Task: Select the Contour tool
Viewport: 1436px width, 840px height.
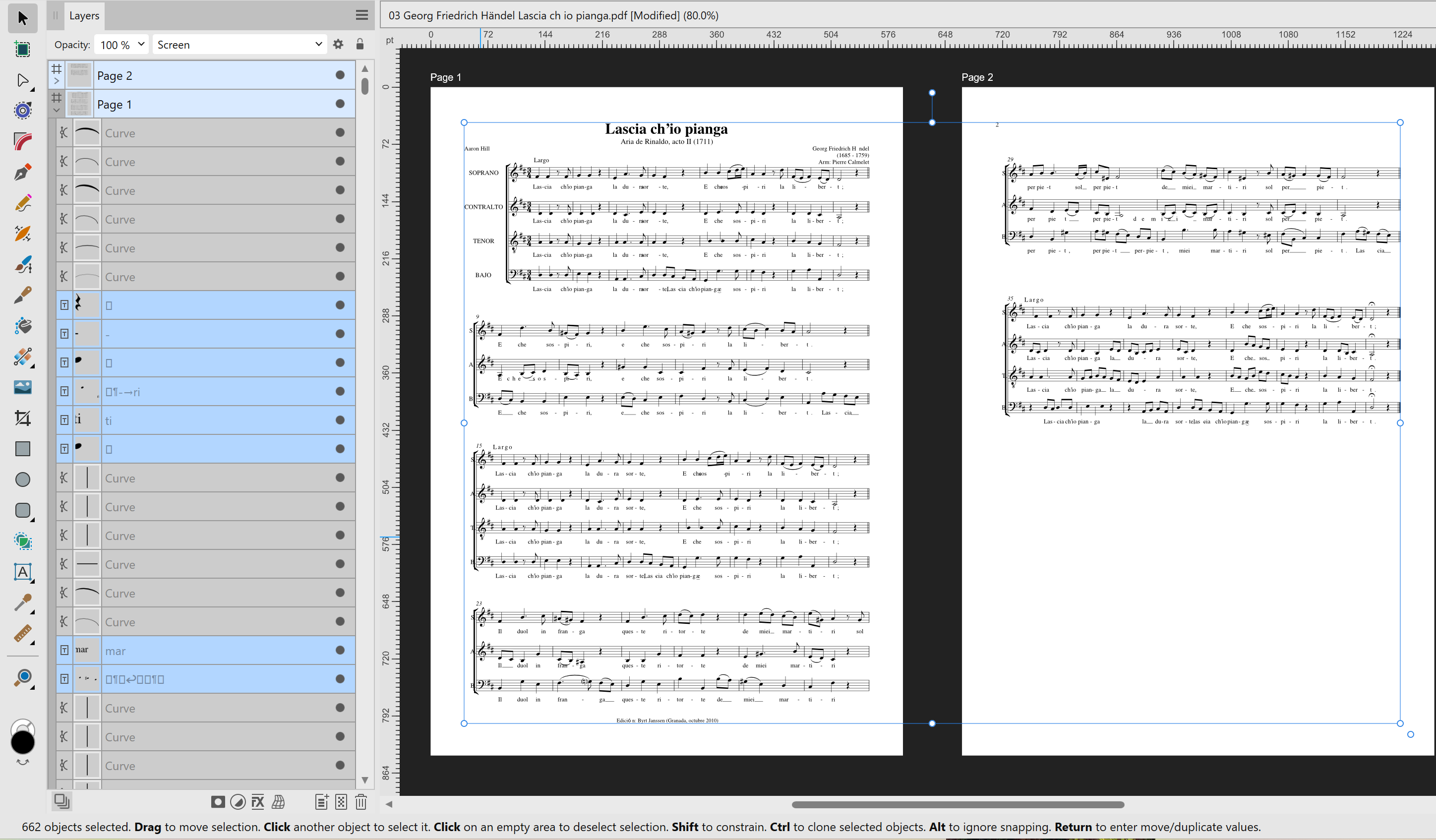Action: click(x=22, y=110)
